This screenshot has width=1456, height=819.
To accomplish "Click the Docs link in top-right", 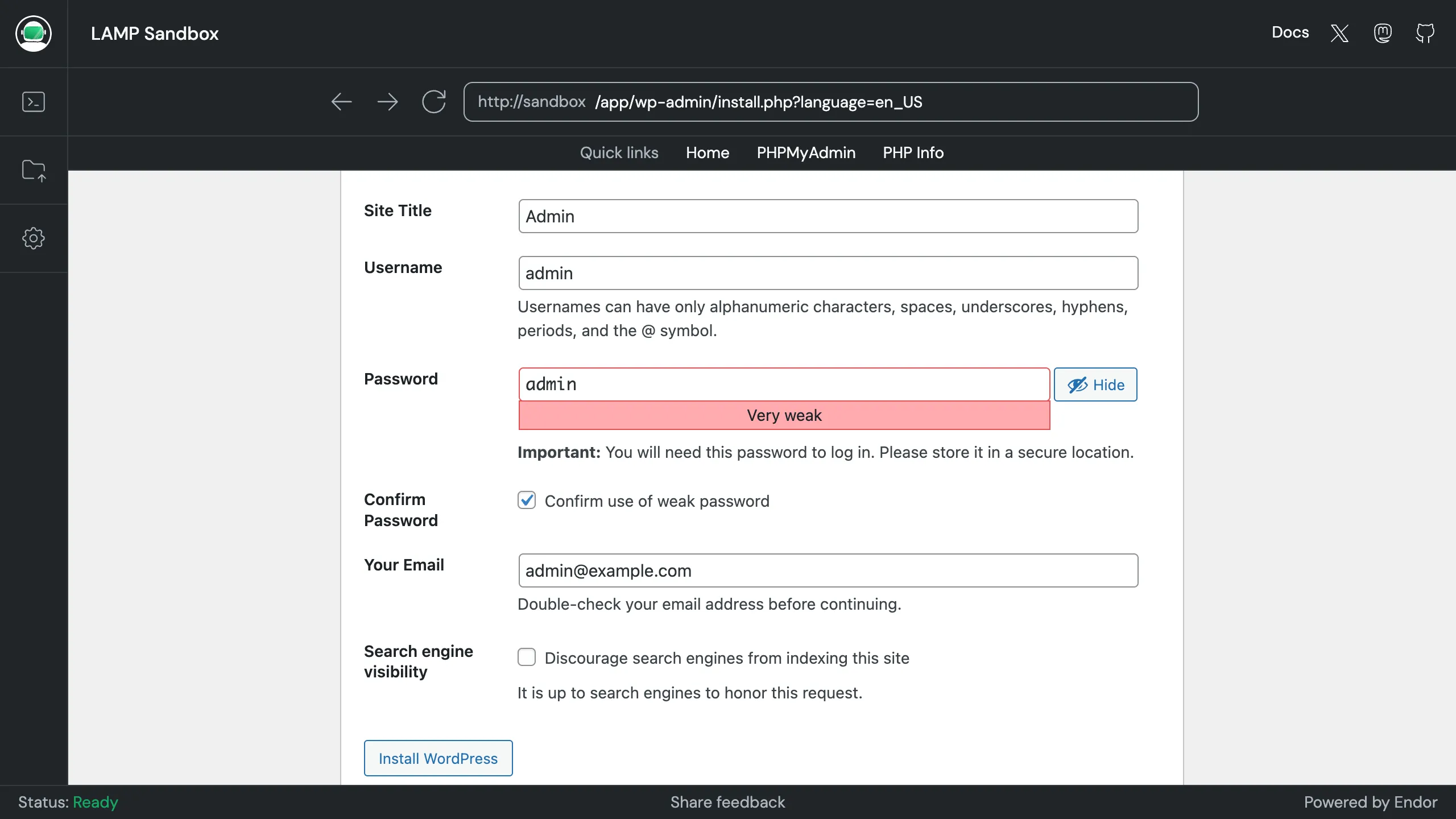I will coord(1290,33).
